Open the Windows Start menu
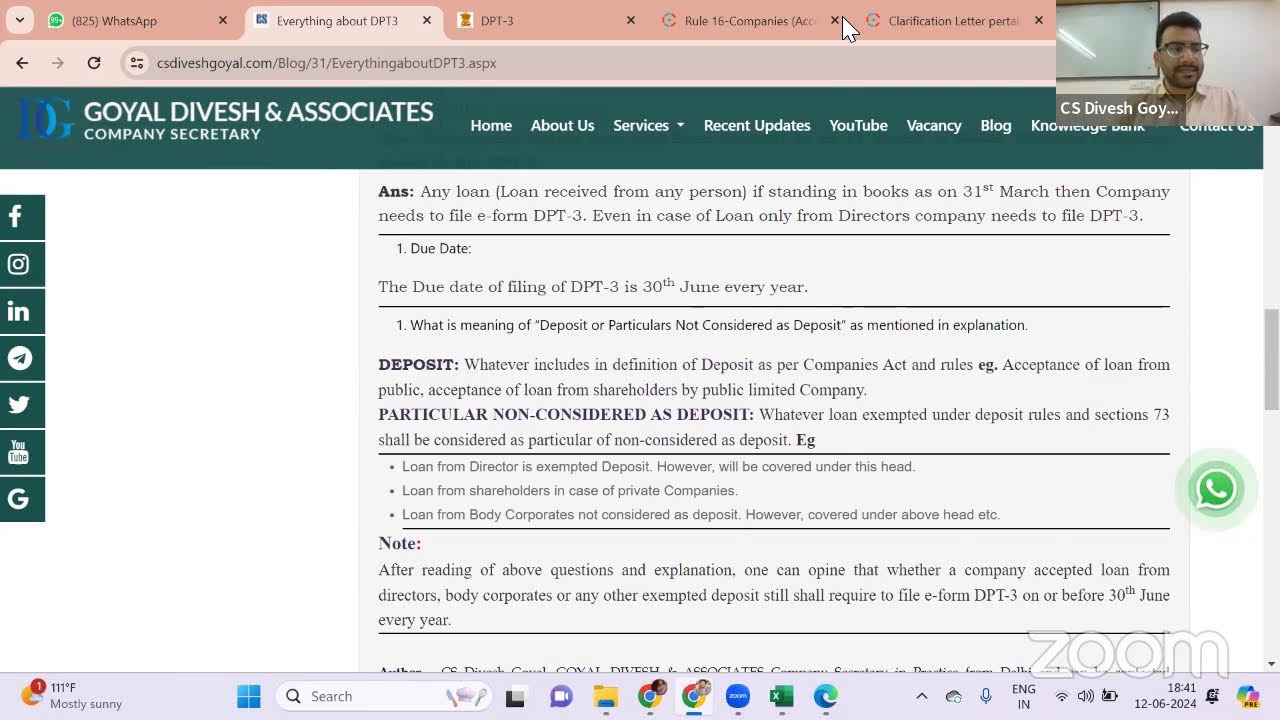The image size is (1280, 720). [x=249, y=696]
